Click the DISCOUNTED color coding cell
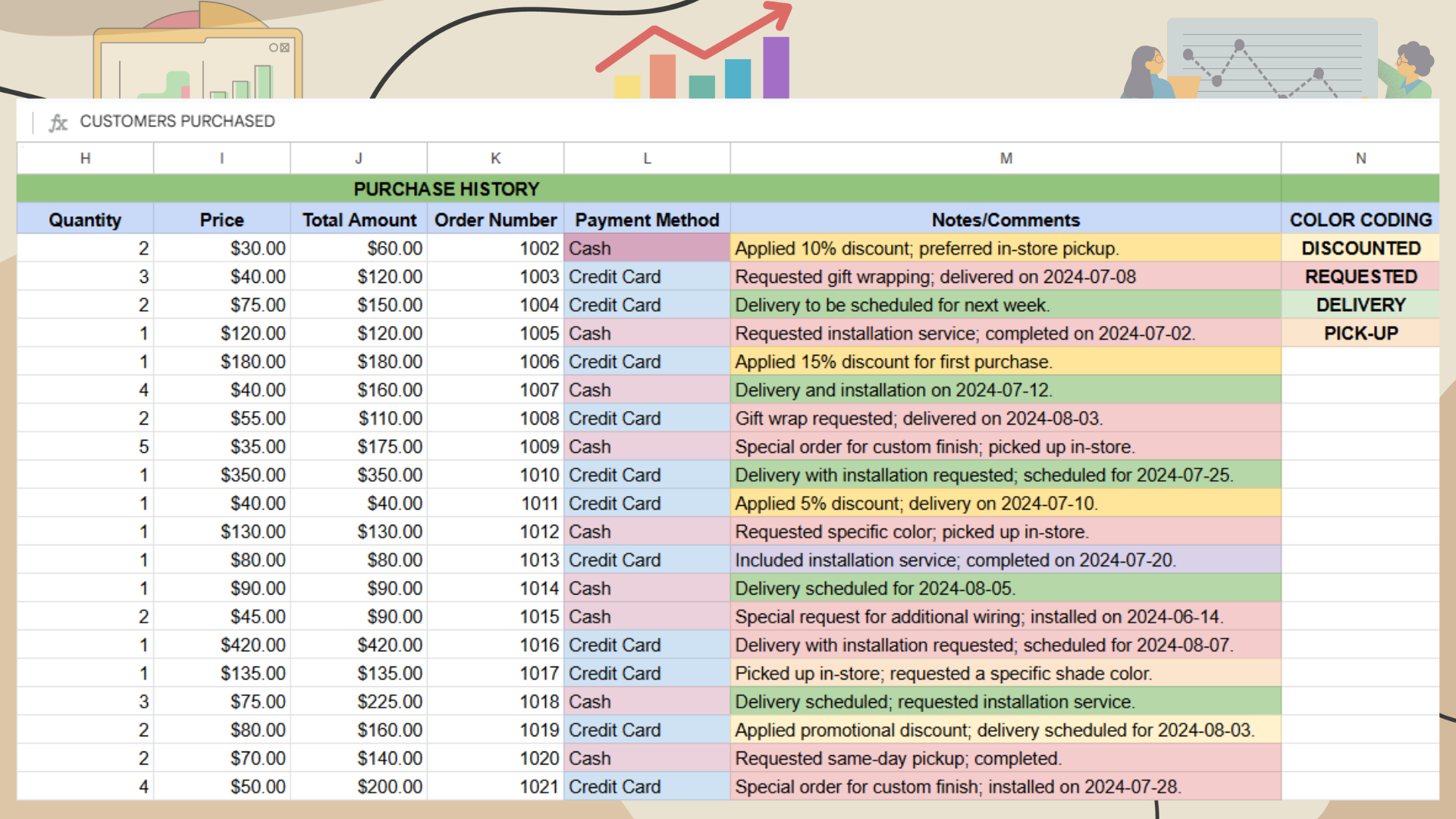This screenshot has height=819, width=1456. 1360,249
